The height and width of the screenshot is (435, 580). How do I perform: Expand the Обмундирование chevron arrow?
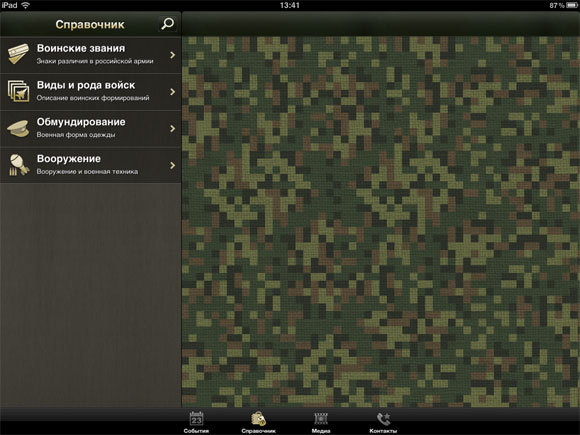(x=172, y=128)
